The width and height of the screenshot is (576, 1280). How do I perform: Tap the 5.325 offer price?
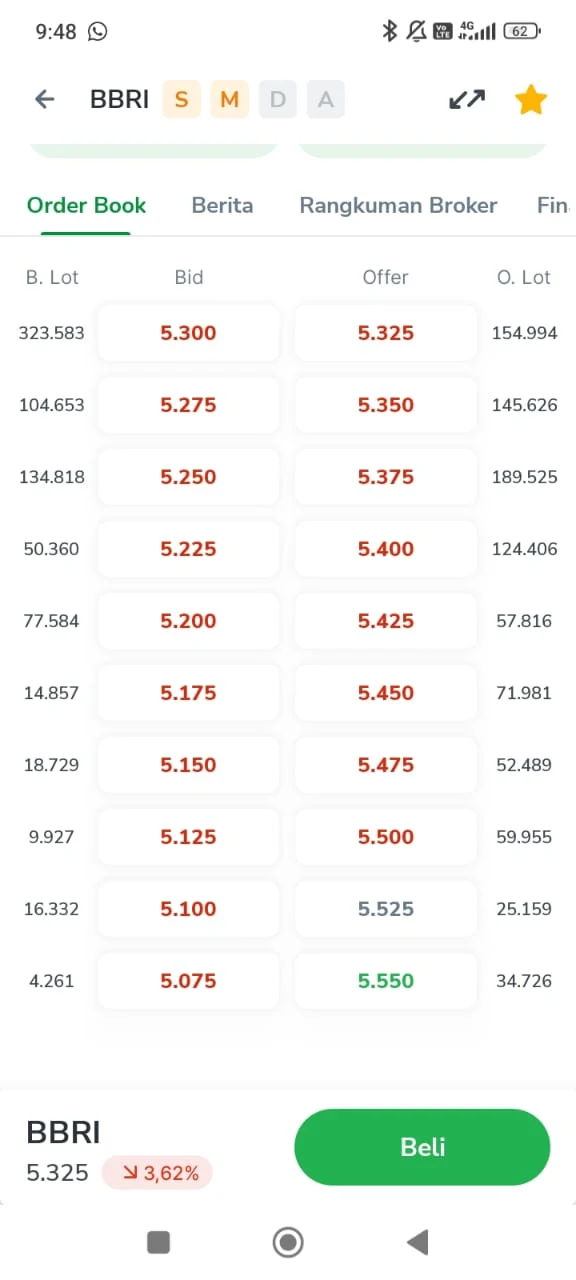[x=385, y=332]
